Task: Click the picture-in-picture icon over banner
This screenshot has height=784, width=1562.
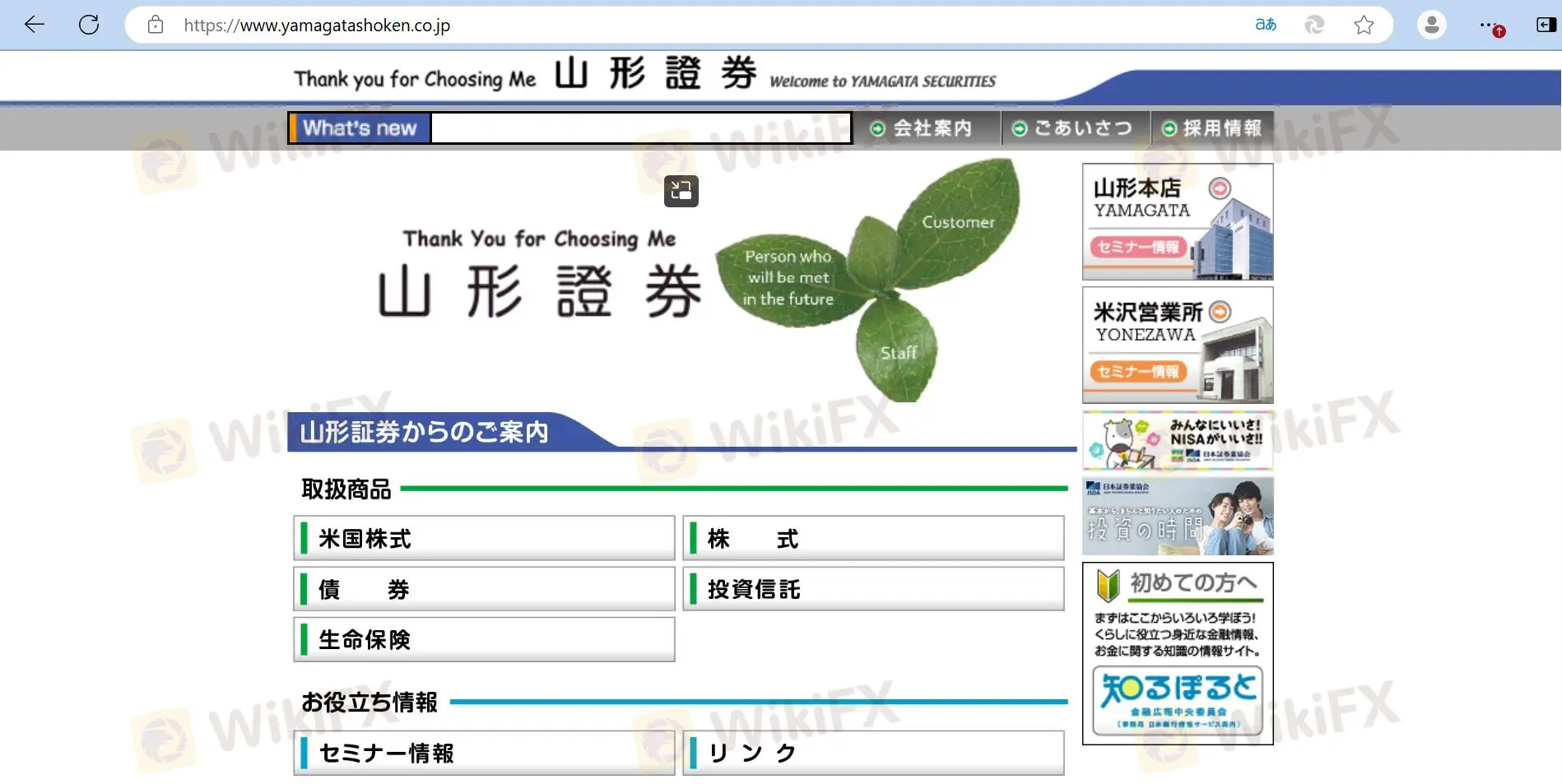Action: [x=681, y=191]
